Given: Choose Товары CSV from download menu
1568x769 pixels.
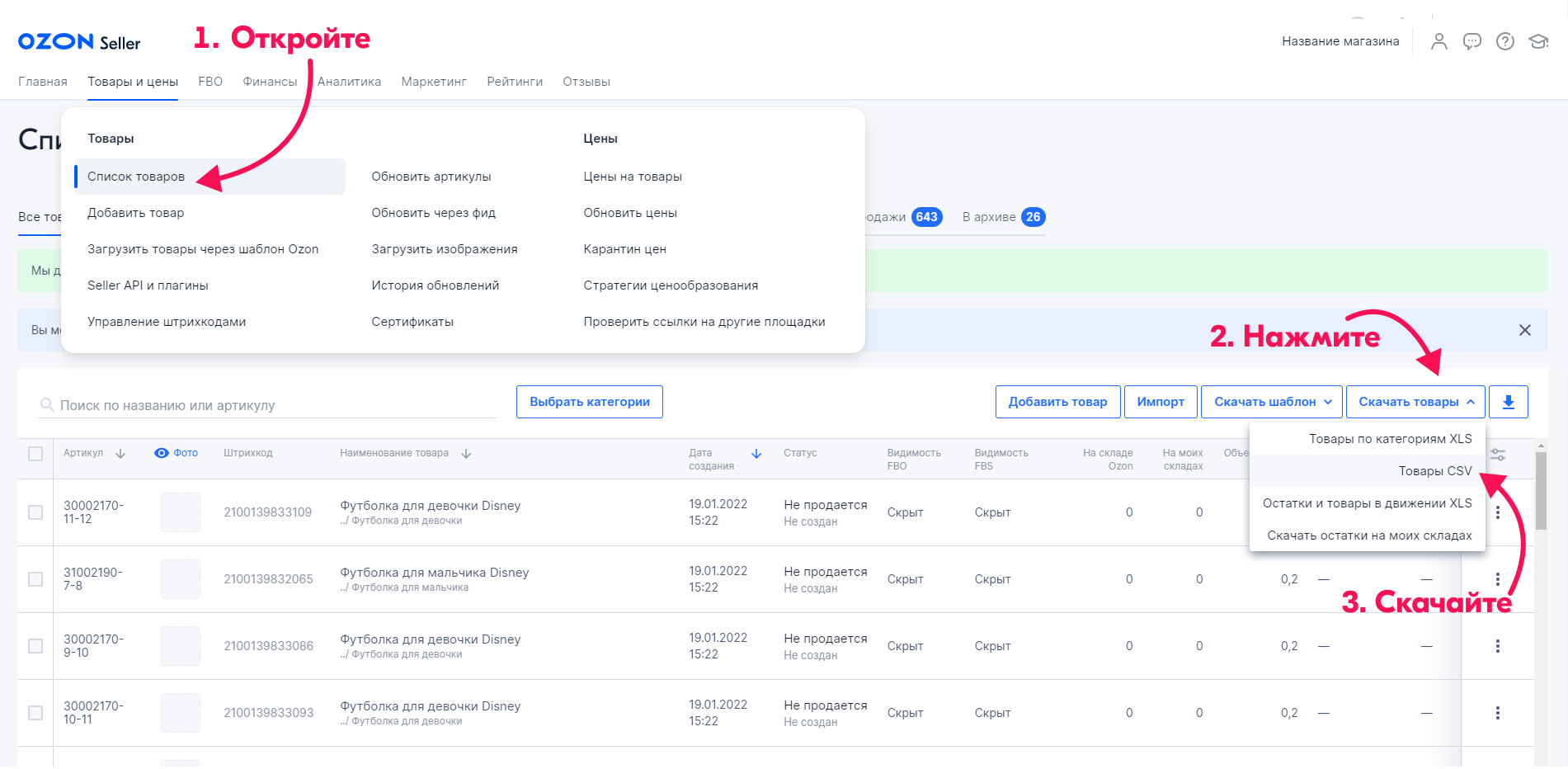Looking at the screenshot, I should pyautogui.click(x=1434, y=471).
